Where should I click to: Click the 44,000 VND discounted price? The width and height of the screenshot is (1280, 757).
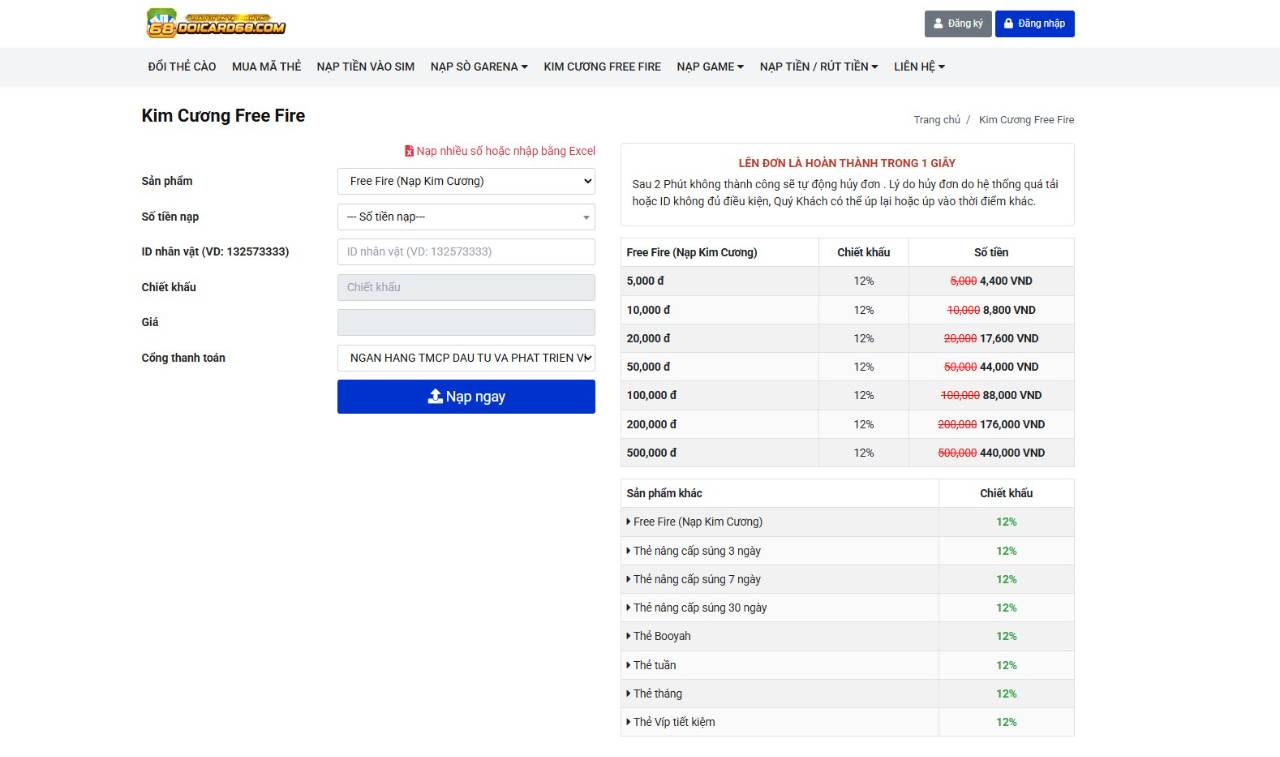point(1009,367)
